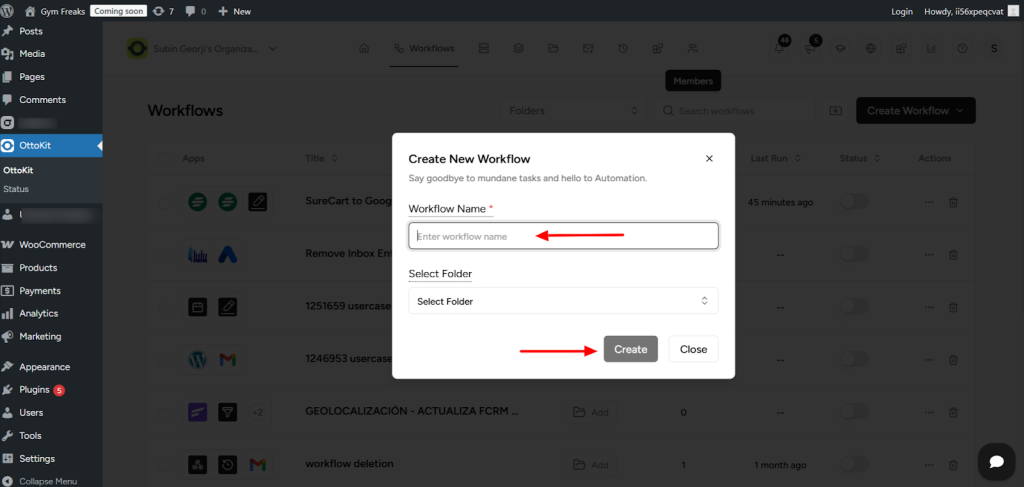Click the home icon in OttoKit navigation
Screen dimensions: 1024x487
tap(364, 48)
